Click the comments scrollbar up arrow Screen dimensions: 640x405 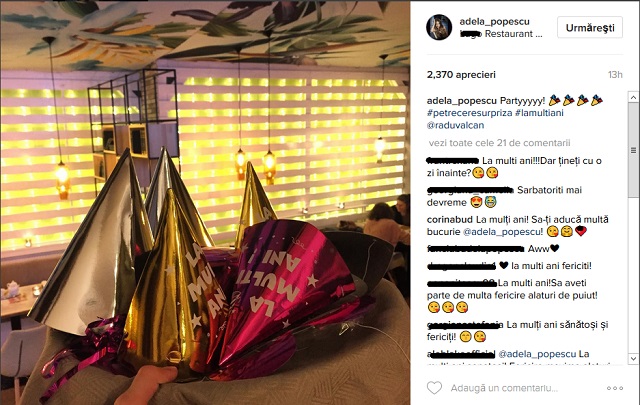click(633, 97)
